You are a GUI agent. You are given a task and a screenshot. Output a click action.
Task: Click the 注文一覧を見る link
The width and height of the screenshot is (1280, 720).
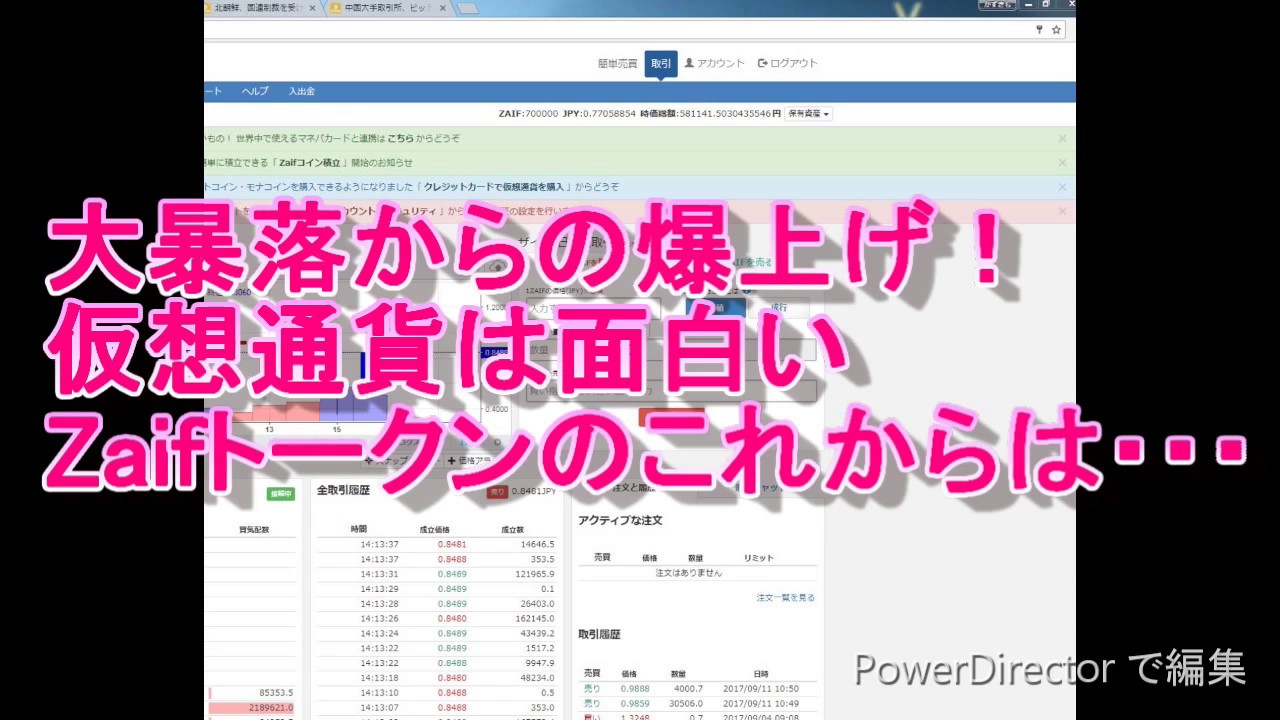(x=785, y=597)
